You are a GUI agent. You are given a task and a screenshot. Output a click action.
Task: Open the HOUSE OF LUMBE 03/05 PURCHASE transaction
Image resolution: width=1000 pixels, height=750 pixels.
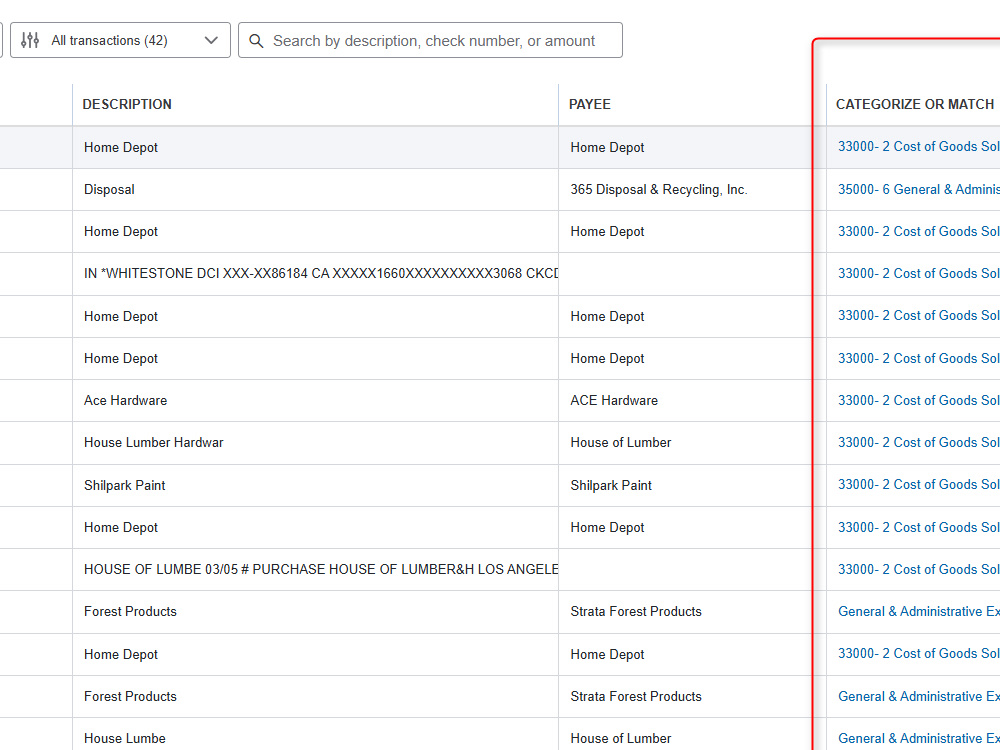pos(321,570)
